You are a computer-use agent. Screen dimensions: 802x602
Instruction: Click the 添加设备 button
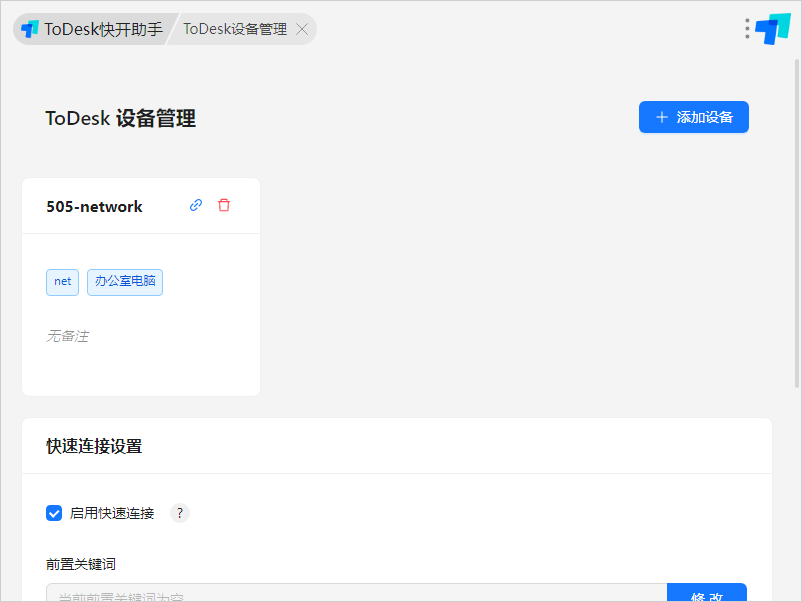tap(694, 117)
